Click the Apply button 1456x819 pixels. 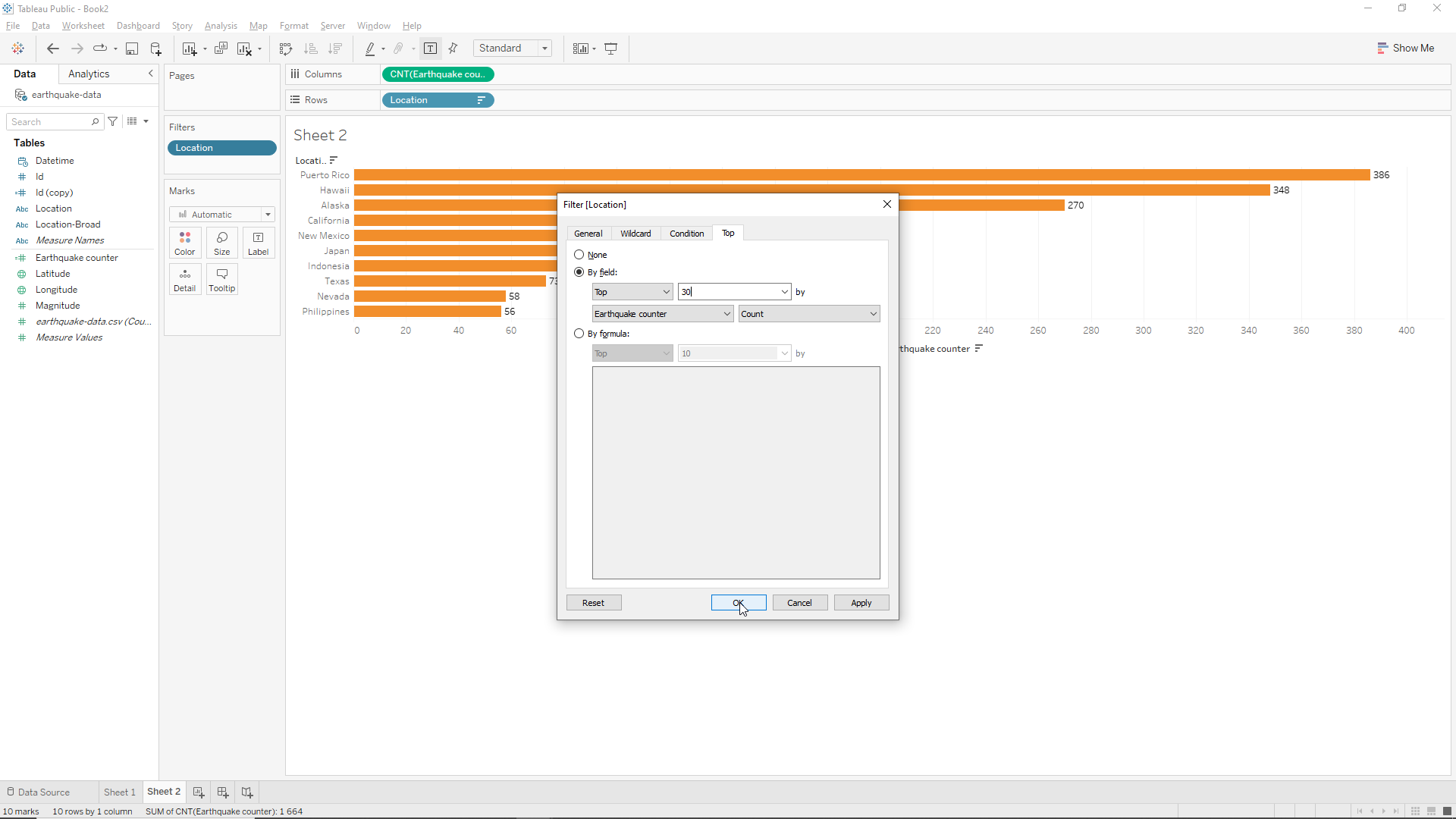861,603
